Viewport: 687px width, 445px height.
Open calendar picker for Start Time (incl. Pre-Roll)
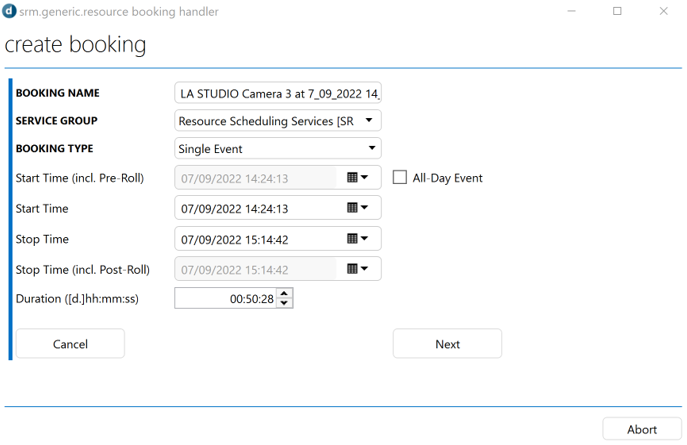(x=358, y=177)
